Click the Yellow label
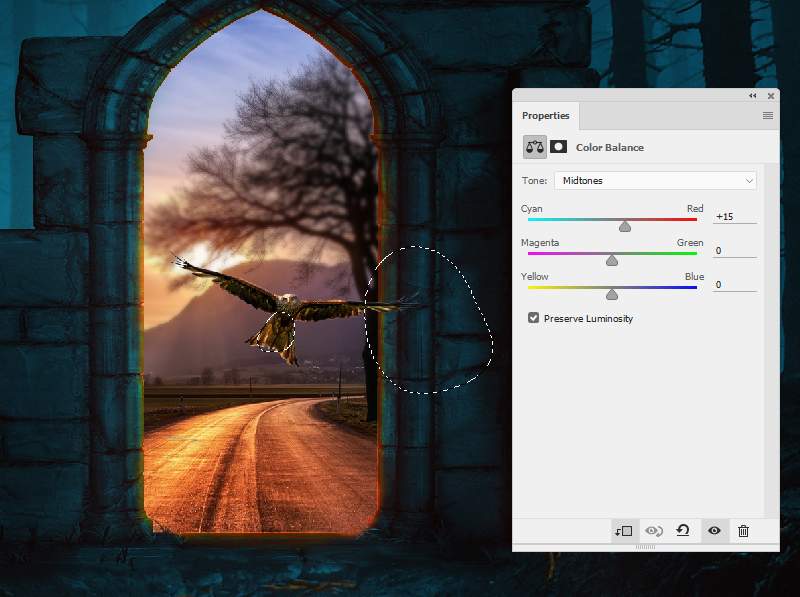Viewport: 800px width, 597px height. (x=535, y=277)
